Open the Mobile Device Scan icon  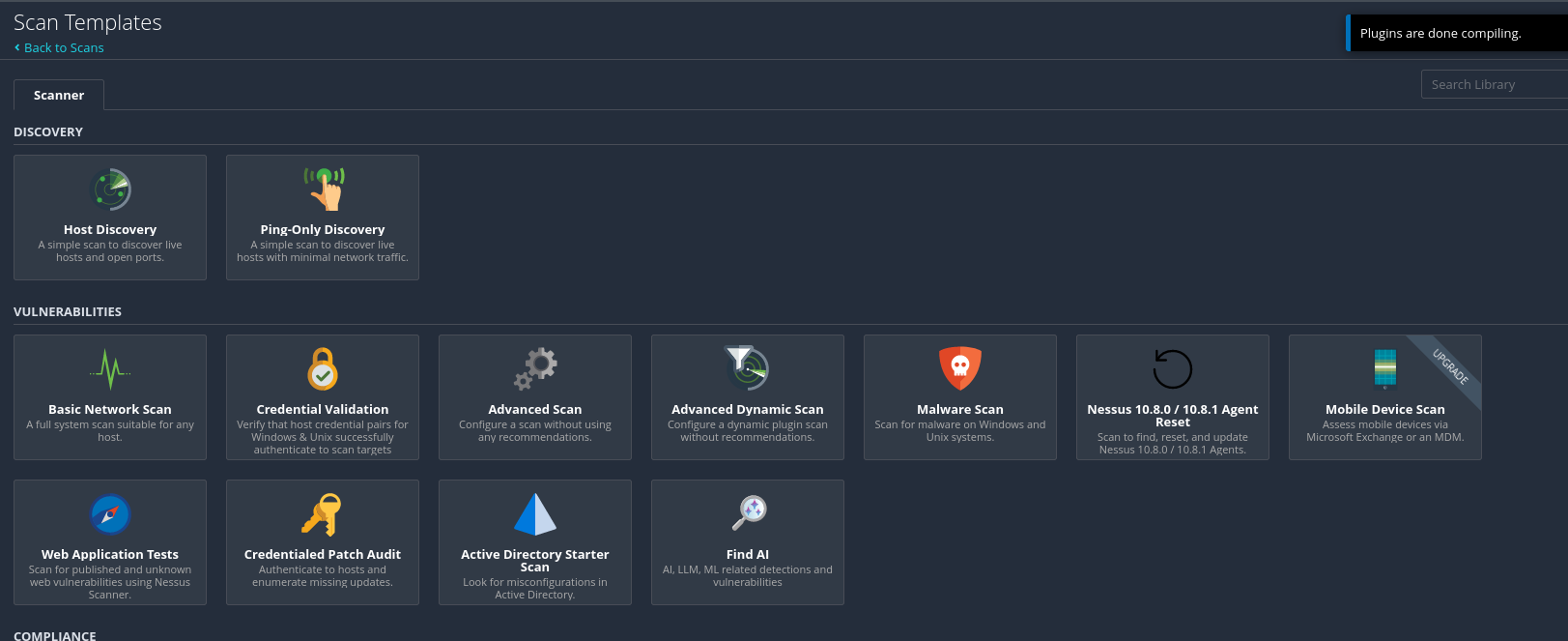click(x=1384, y=368)
